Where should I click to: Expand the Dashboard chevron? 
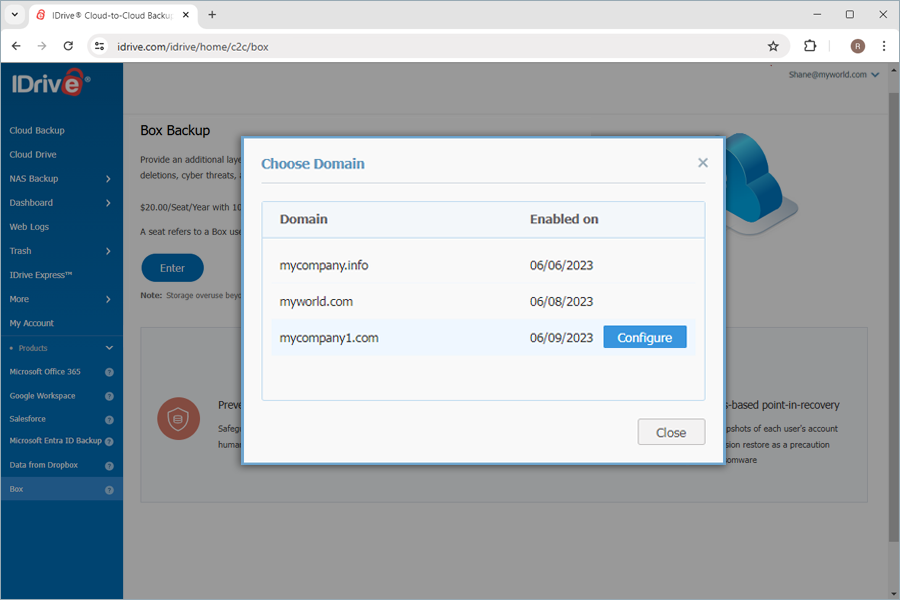[x=108, y=203]
